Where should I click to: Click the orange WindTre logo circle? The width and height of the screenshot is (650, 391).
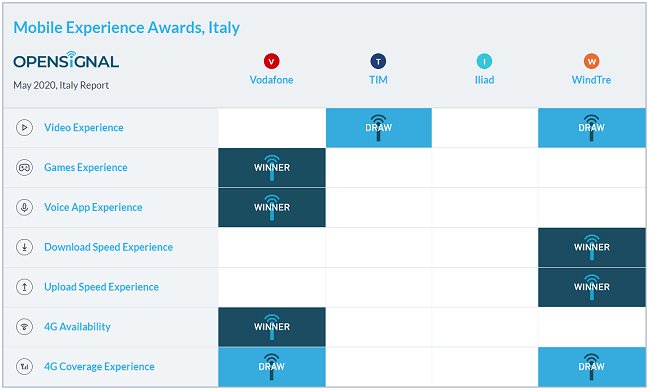click(x=592, y=61)
